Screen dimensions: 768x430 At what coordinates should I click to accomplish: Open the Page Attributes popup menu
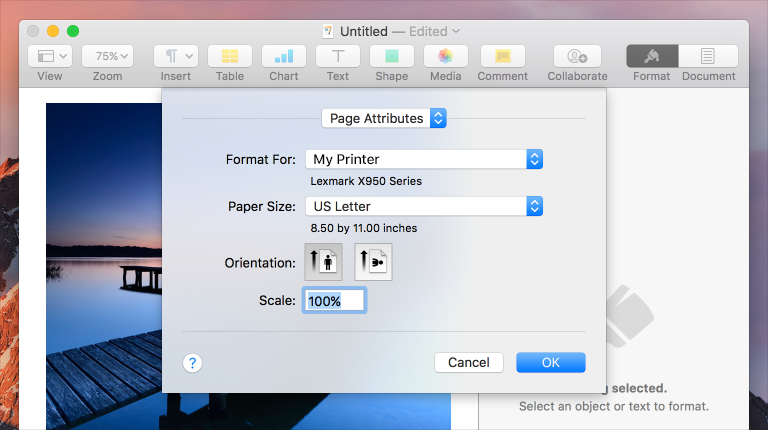coord(384,118)
